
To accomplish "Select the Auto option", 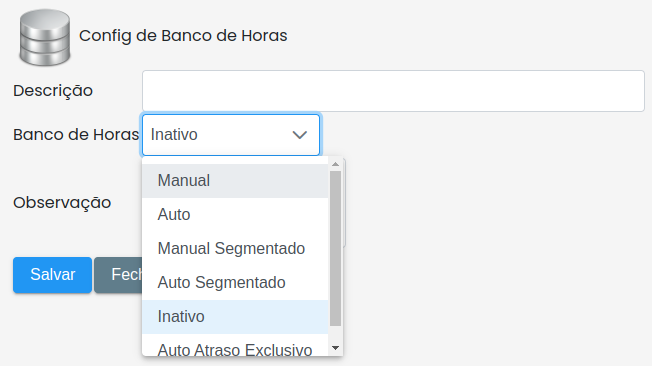I will click(235, 215).
